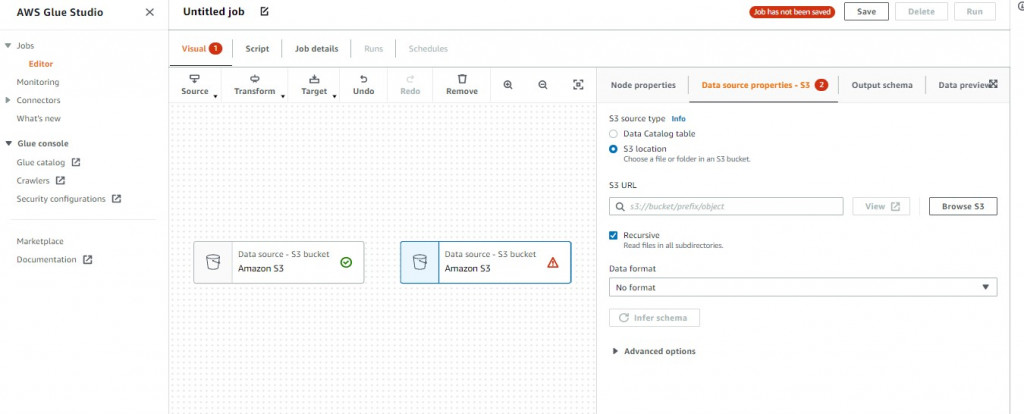This screenshot has width=1024, height=414.
Task: Open Editor in the Jobs menu
Action: 40,64
